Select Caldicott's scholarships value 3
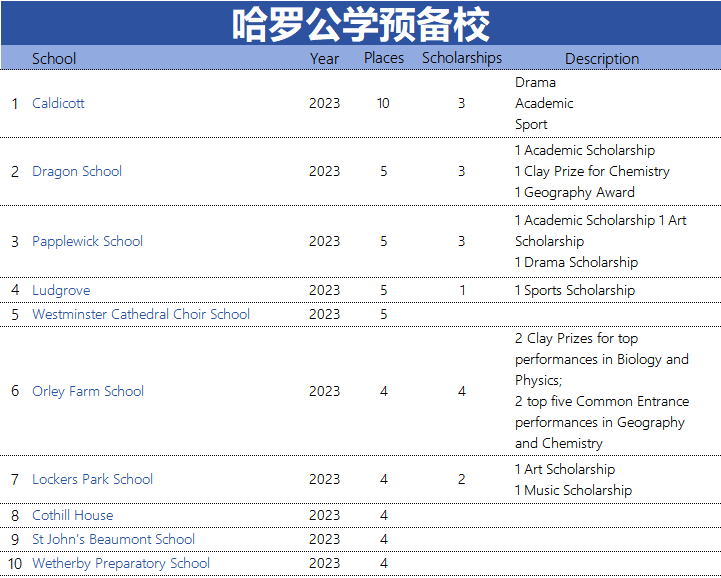This screenshot has width=721, height=578. tap(462, 103)
